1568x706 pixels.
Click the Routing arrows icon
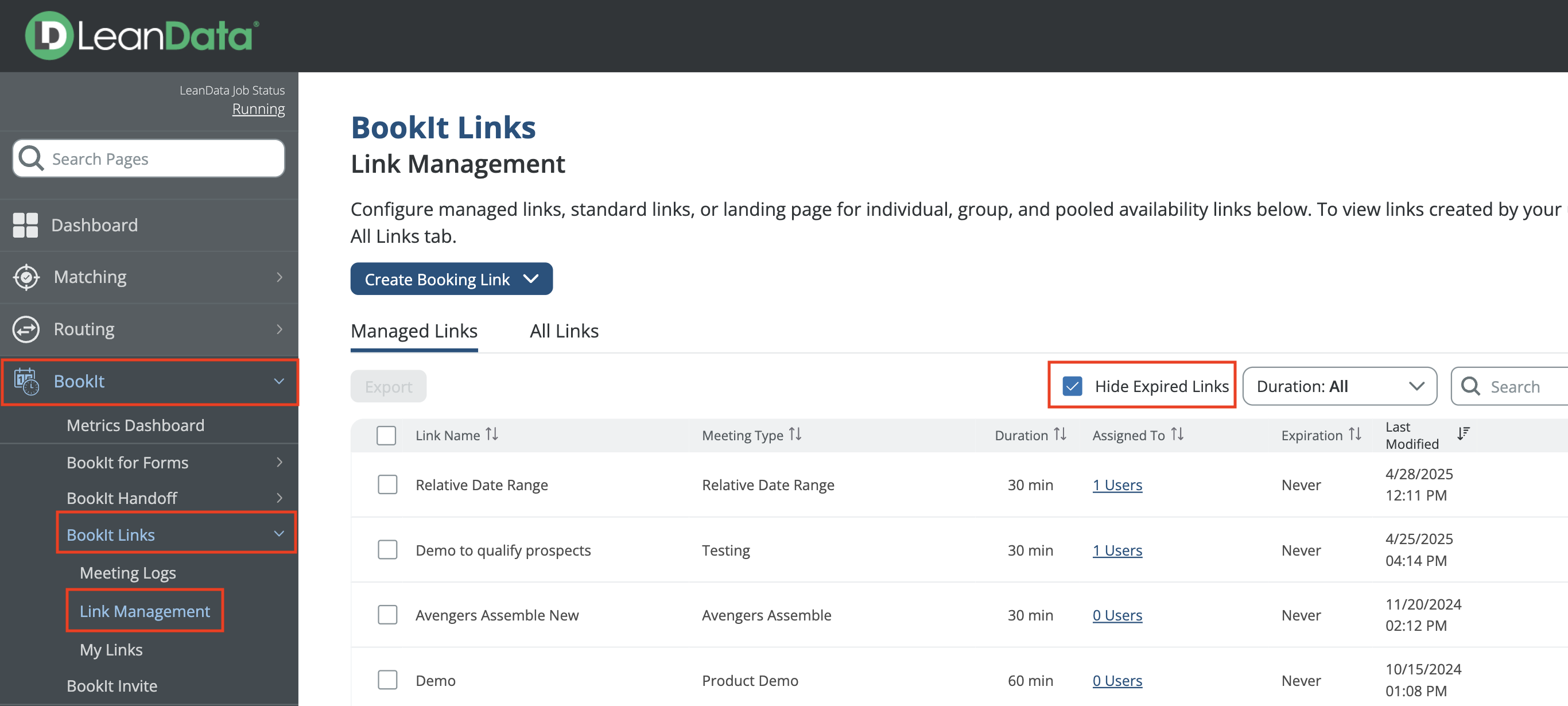pos(26,329)
